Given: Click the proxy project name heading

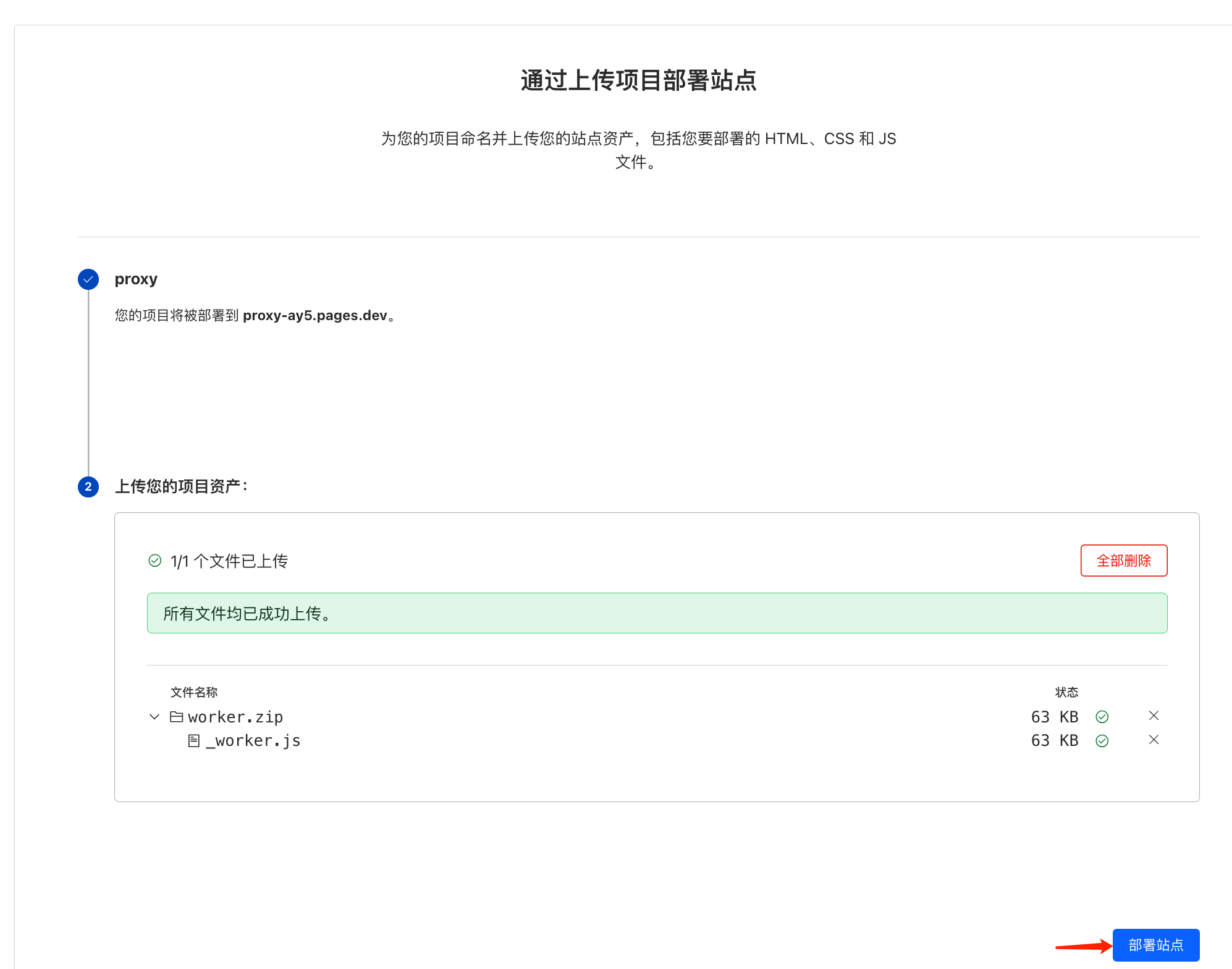Looking at the screenshot, I should click(136, 279).
